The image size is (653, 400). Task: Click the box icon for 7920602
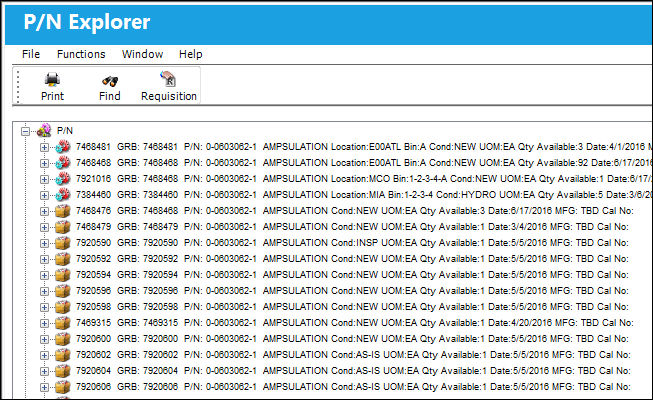[x=63, y=355]
